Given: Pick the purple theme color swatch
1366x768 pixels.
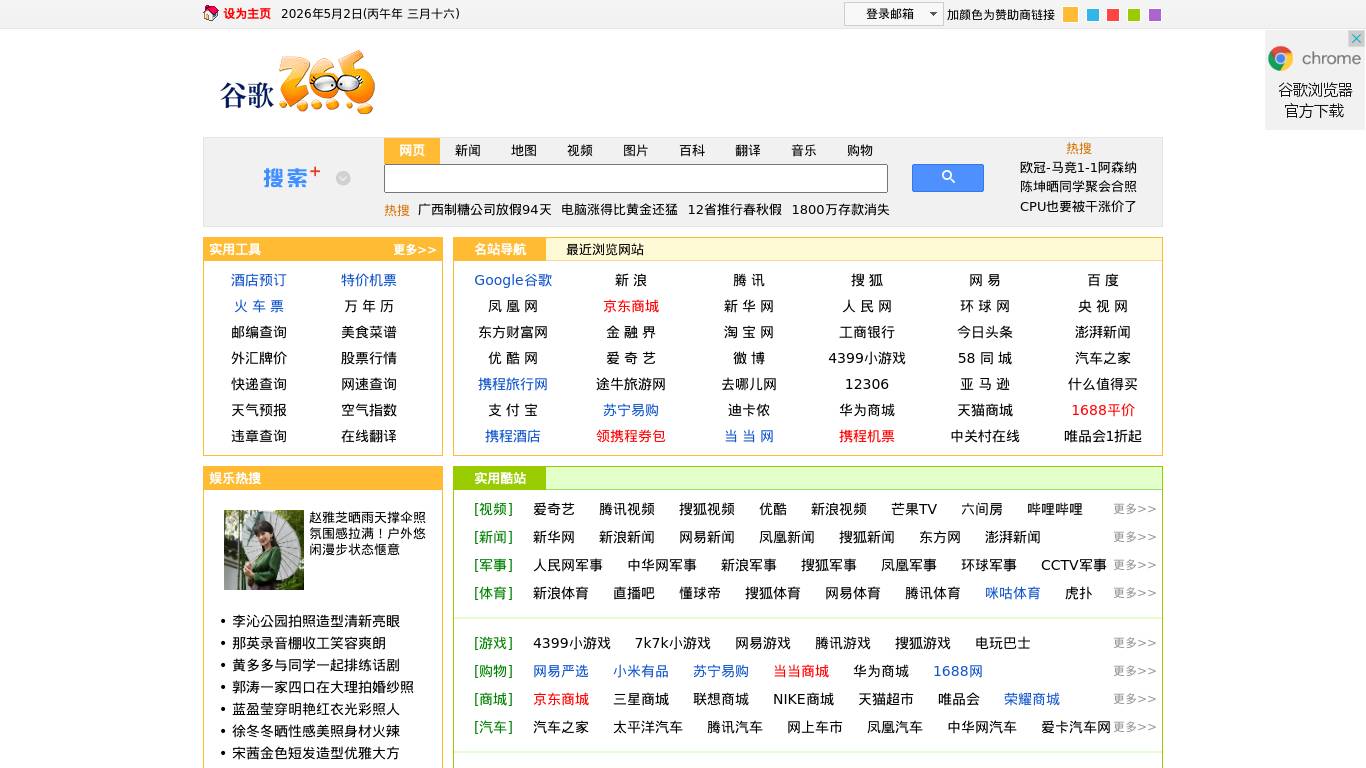Looking at the screenshot, I should (x=1155, y=15).
